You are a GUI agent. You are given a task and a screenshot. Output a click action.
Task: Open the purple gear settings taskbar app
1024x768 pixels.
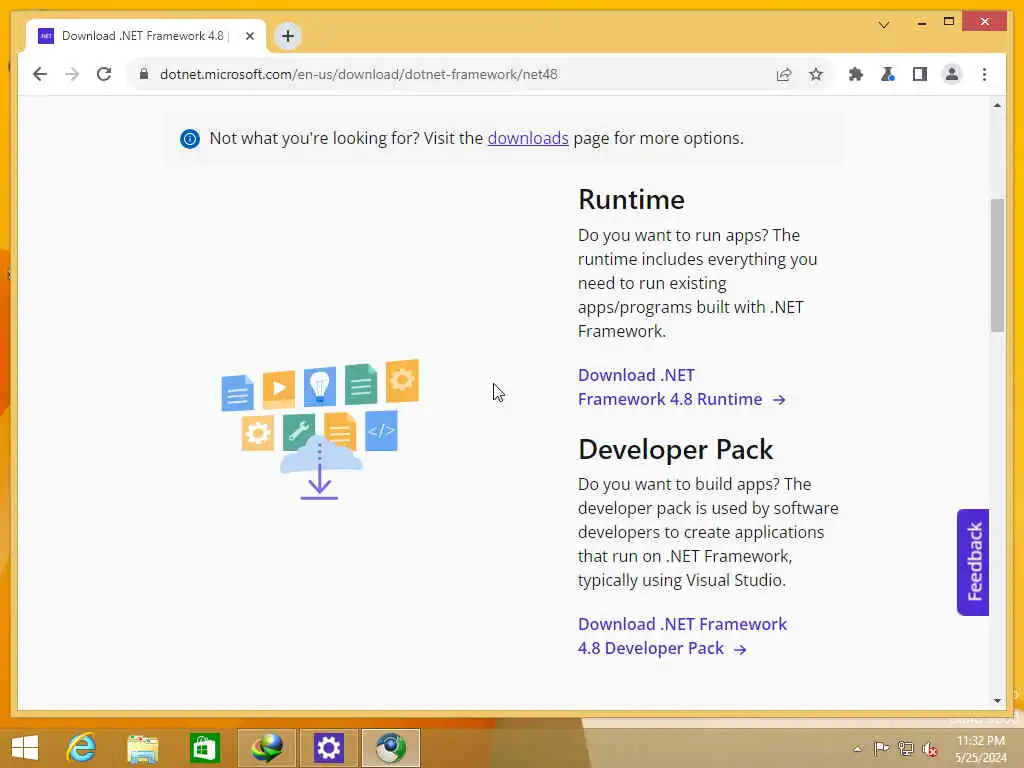click(x=328, y=748)
